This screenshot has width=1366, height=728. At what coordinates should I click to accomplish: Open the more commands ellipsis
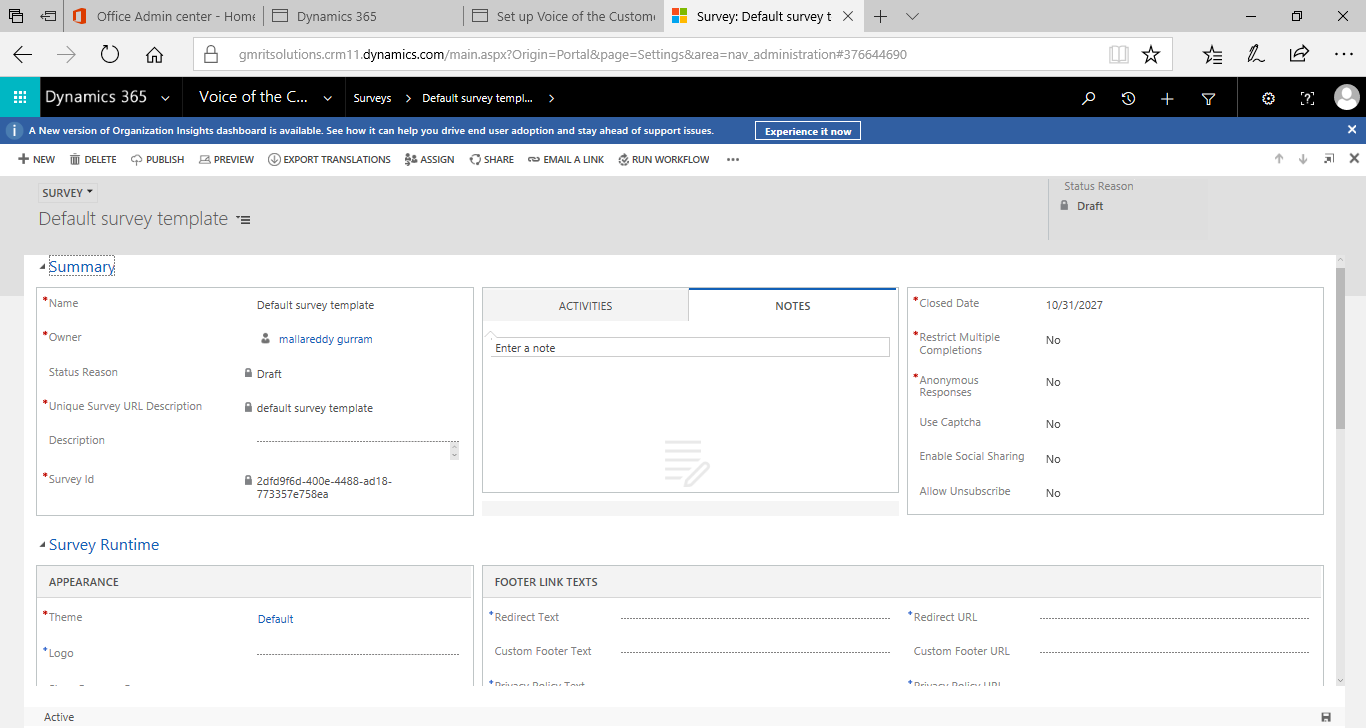pos(733,159)
